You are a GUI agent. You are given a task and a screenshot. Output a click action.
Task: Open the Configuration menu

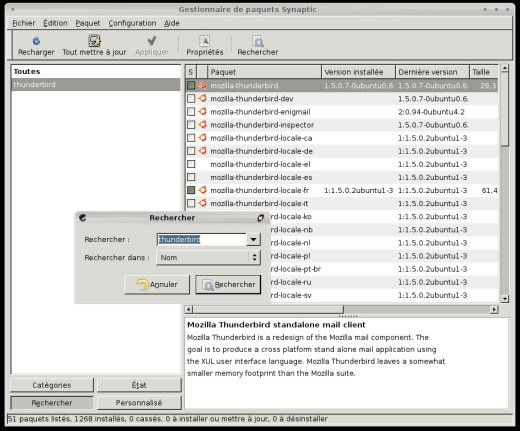132,23
